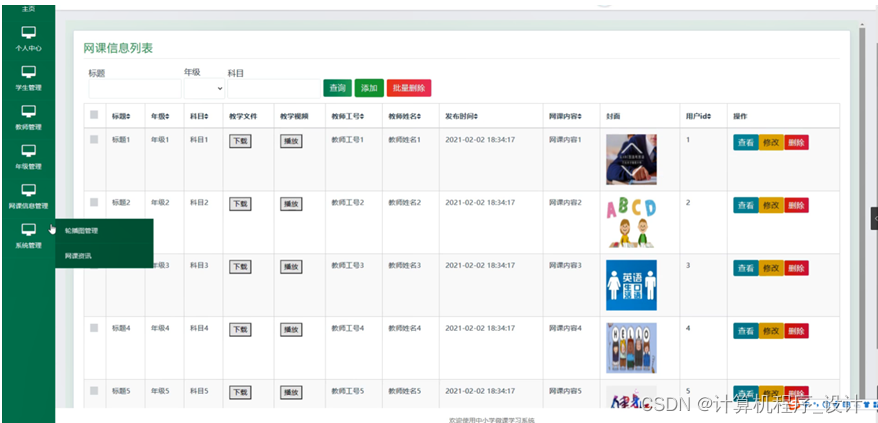Click 播放 in row 标题5
The image size is (878, 423).
(291, 393)
